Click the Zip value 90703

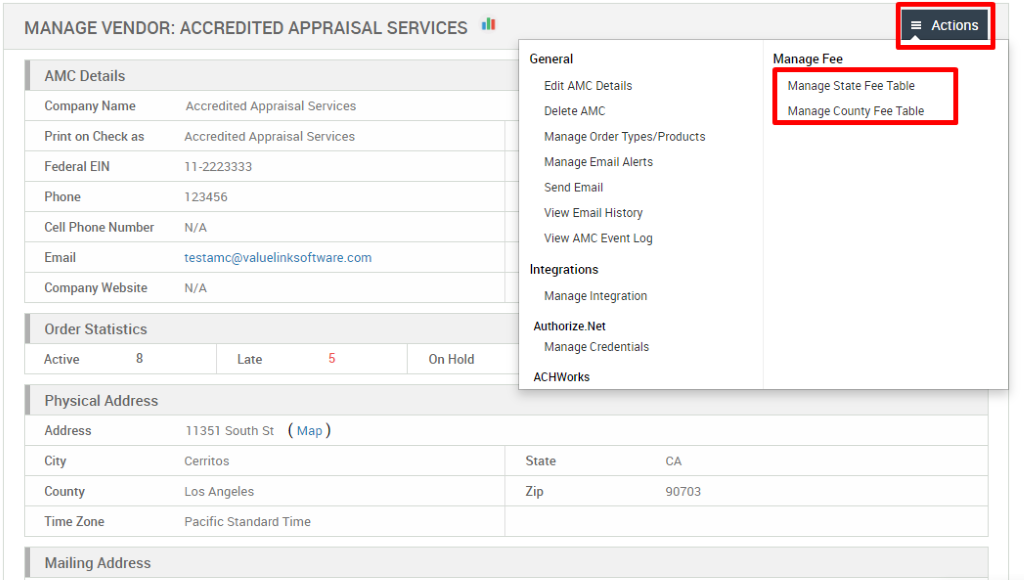point(683,491)
